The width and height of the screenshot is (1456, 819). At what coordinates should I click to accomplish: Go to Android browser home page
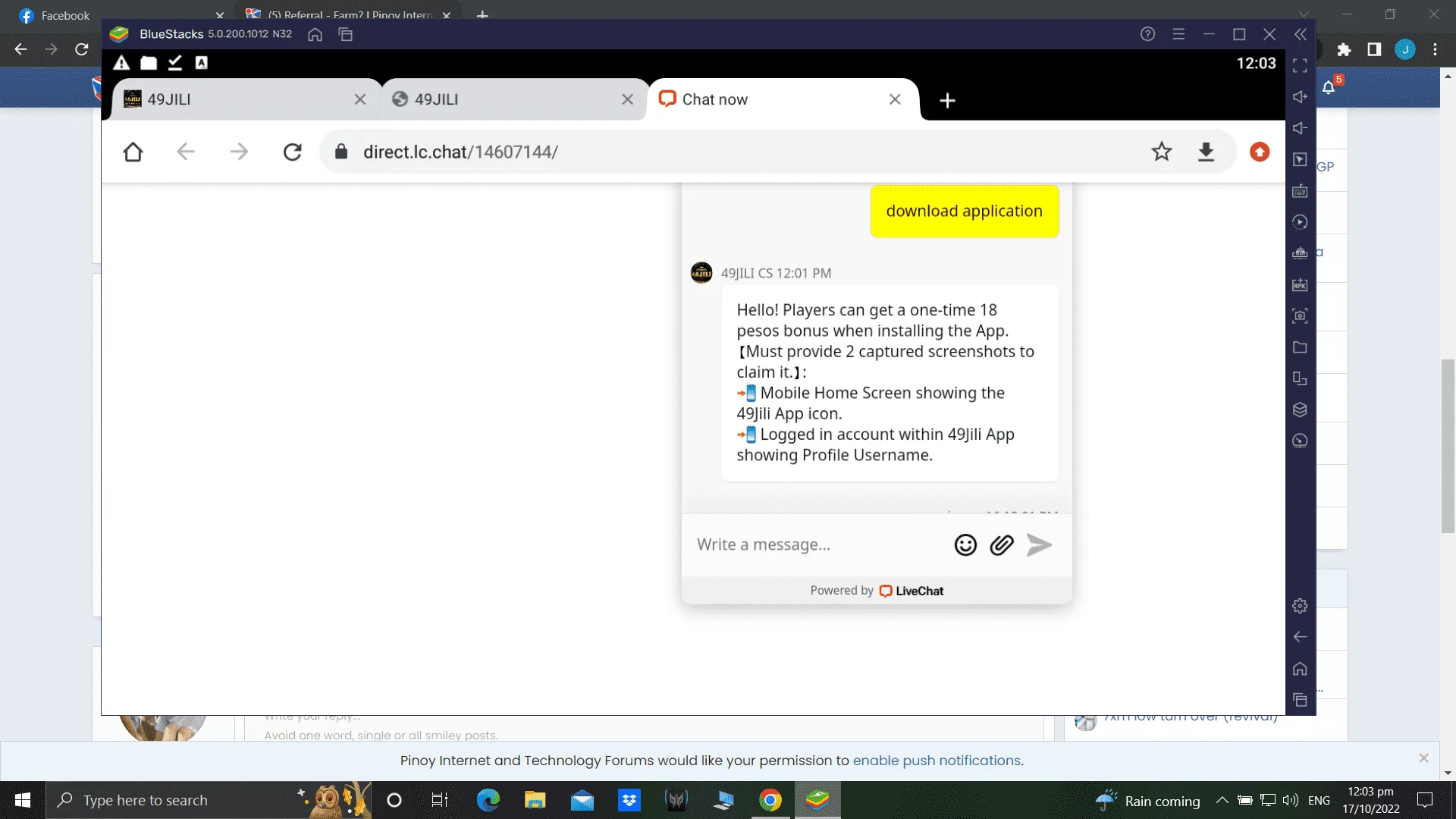[x=133, y=152]
